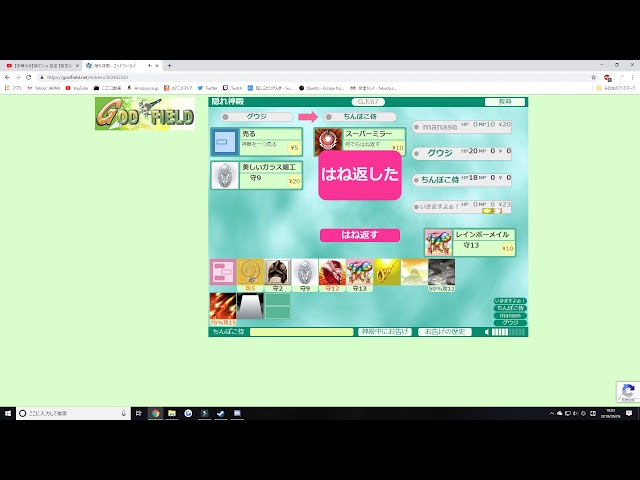Screen dimensions: 640x480
Task: Open the お告げの歴史 message history
Action: [445, 332]
